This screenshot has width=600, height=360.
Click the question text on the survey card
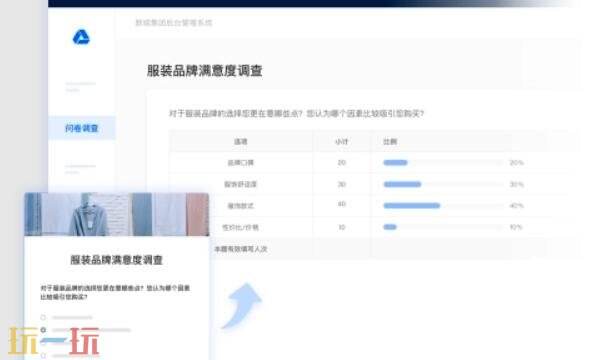115,292
